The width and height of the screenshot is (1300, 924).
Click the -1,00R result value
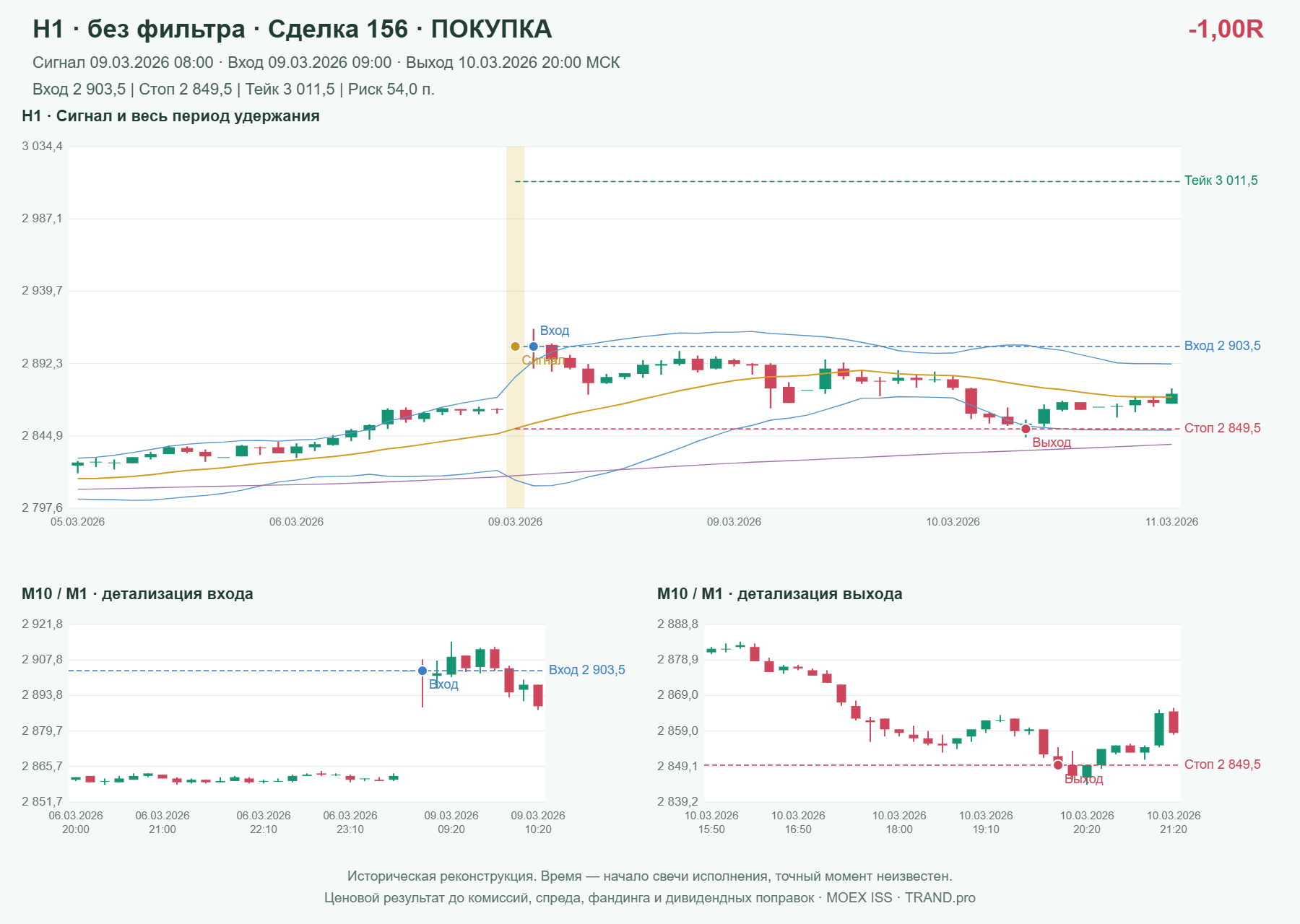tap(1226, 29)
